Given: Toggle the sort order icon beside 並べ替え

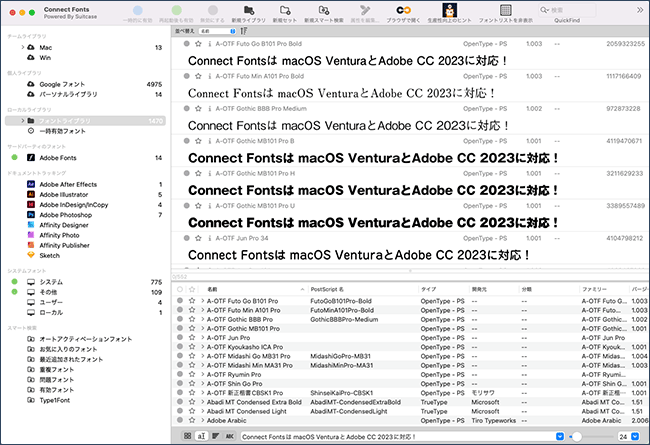Looking at the screenshot, I should (244, 31).
